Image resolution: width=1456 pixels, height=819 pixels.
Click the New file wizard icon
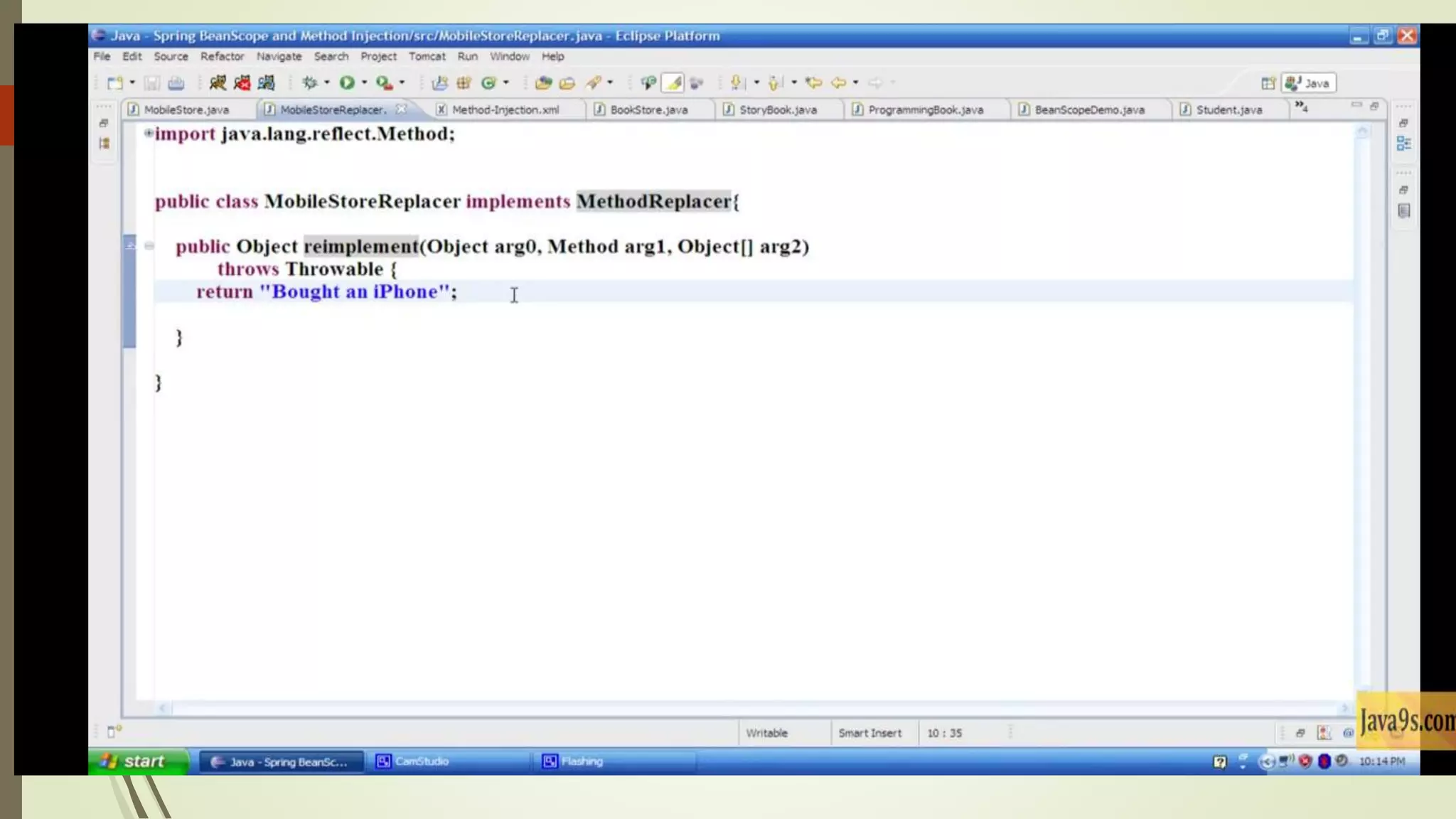coord(114,82)
